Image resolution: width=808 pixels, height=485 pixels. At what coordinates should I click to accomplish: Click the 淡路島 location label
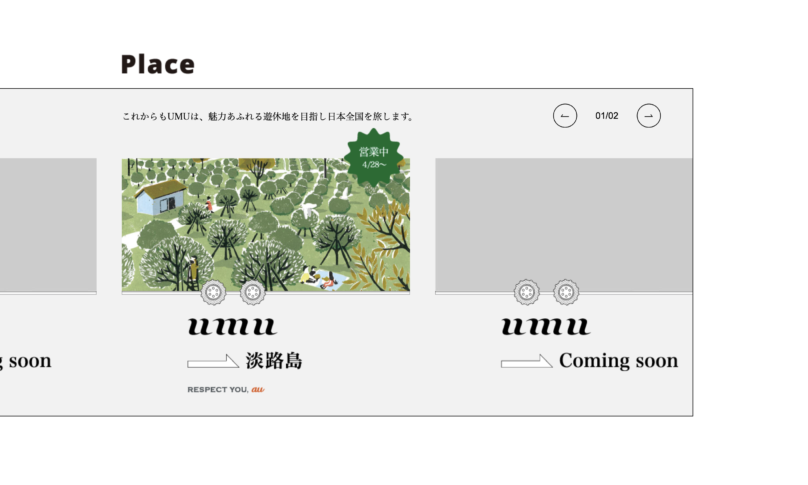(274, 361)
